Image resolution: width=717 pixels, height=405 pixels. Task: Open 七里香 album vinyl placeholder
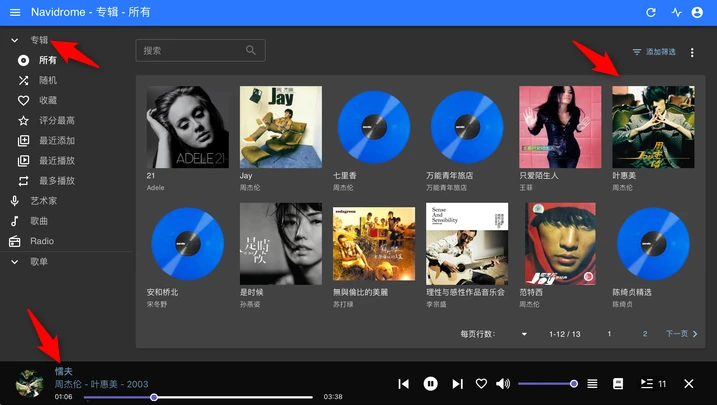[x=374, y=127]
